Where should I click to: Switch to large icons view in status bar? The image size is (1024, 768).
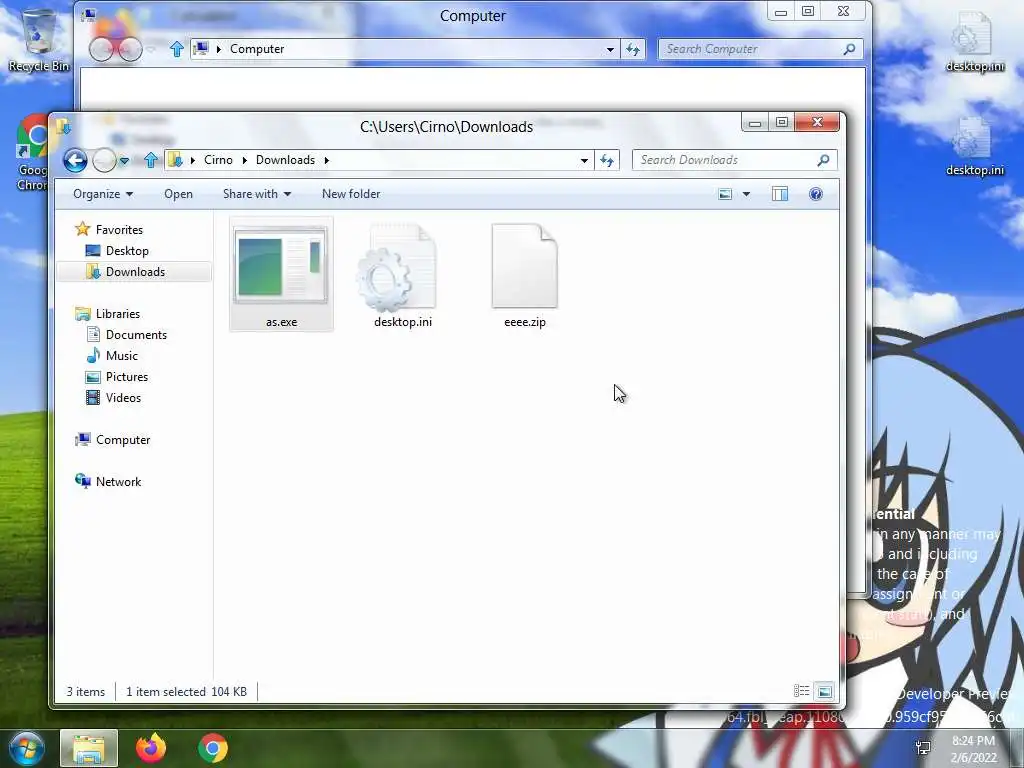pos(825,691)
